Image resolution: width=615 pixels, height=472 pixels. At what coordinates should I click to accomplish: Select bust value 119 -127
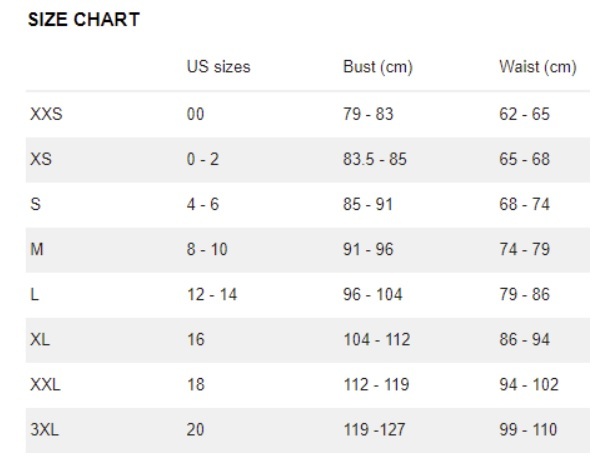(x=375, y=430)
